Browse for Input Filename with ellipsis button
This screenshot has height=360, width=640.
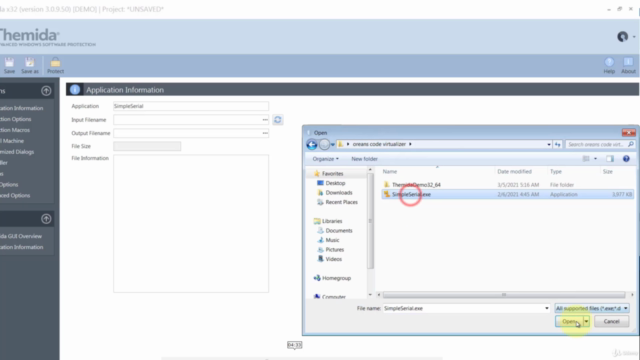265,120
